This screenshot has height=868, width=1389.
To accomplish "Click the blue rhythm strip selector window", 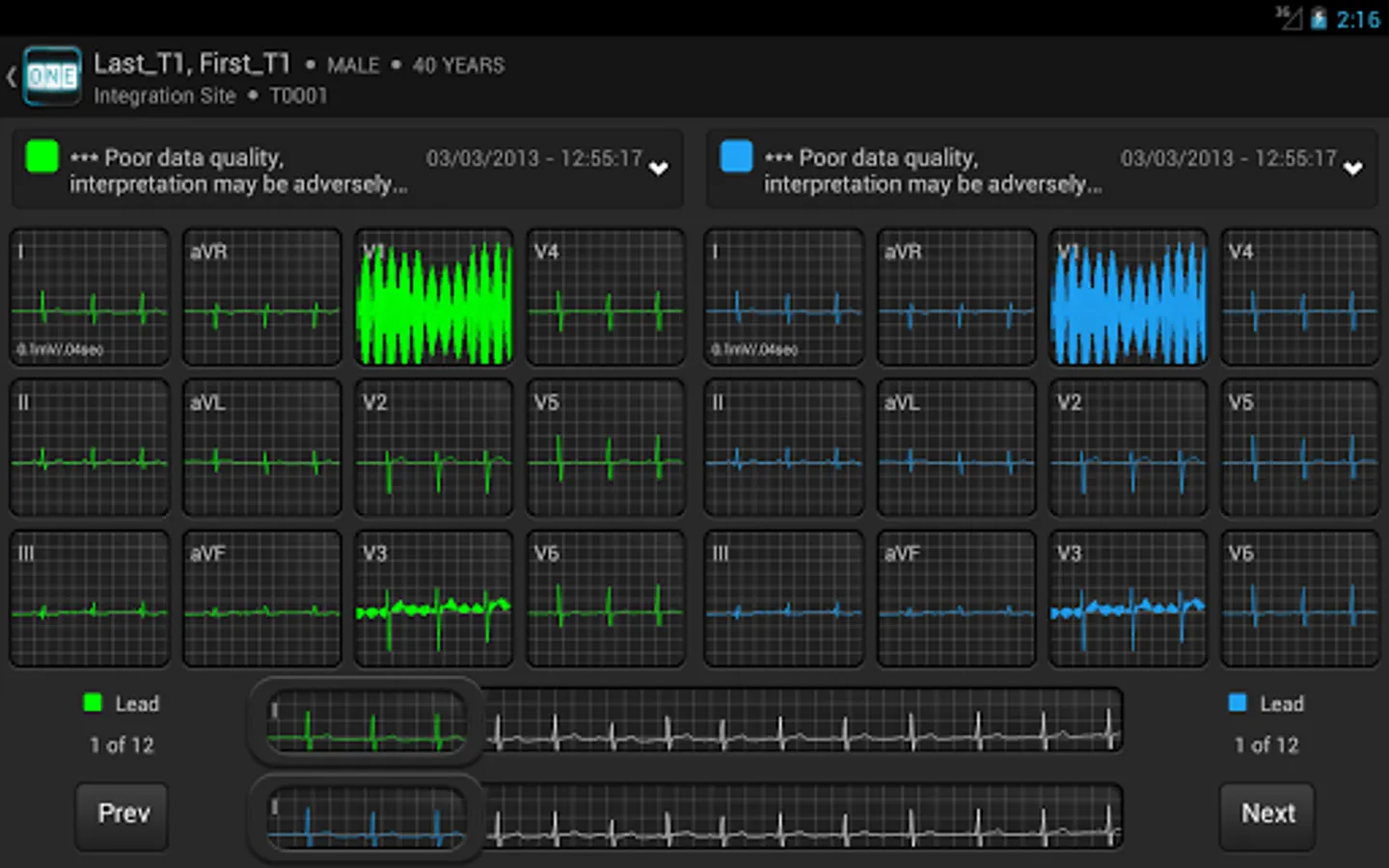I will tap(367, 818).
